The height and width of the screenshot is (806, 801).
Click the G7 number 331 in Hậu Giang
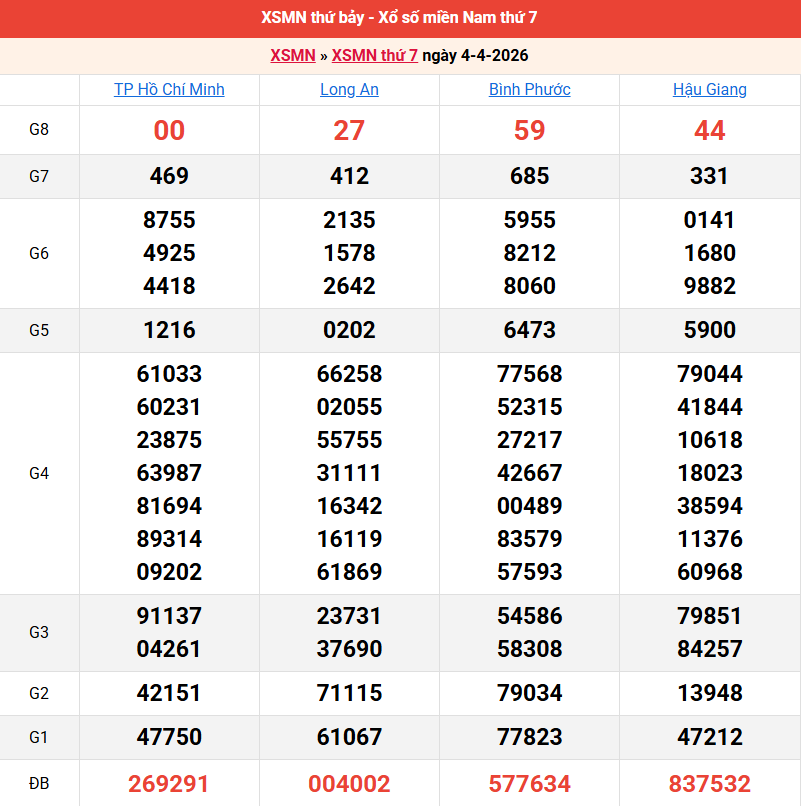[709, 176]
